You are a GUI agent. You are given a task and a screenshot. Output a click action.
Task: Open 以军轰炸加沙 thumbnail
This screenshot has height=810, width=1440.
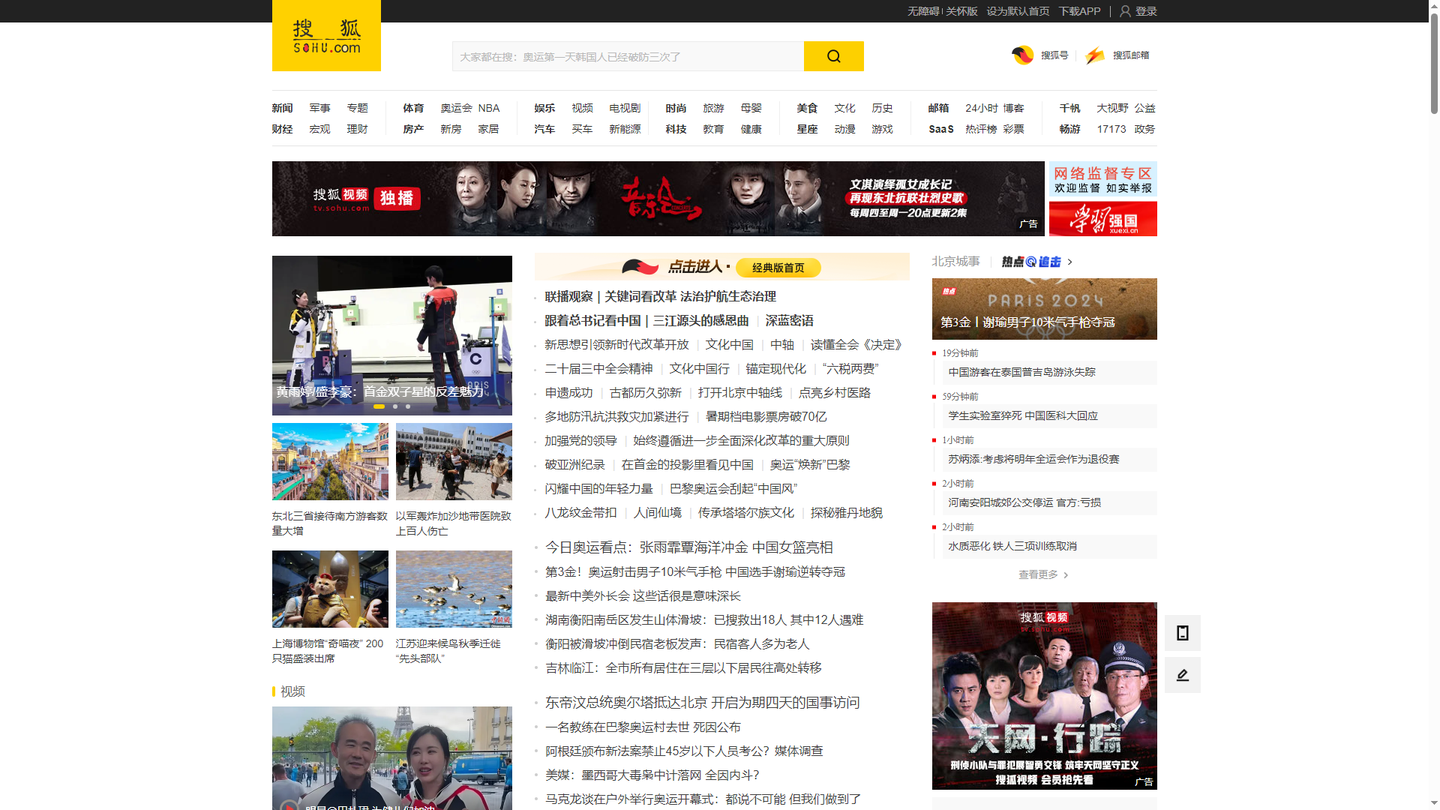454,461
